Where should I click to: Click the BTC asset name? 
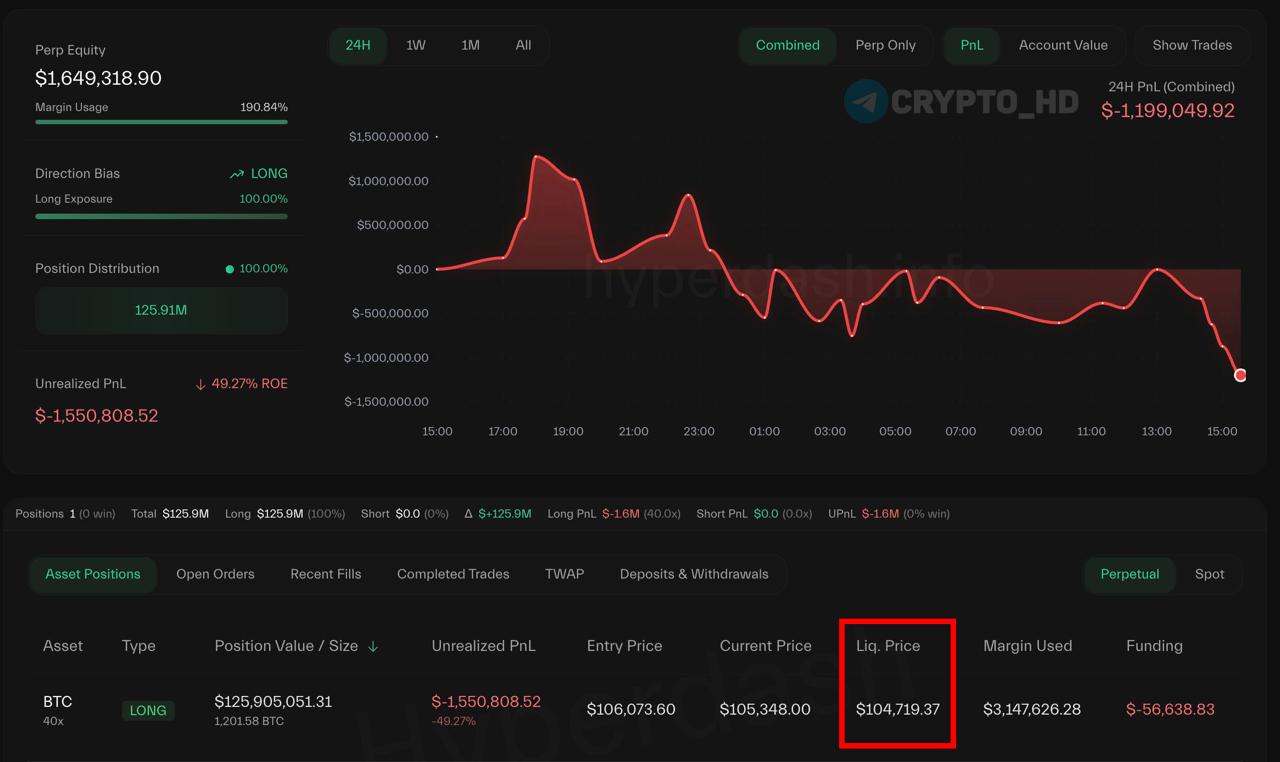tap(58, 701)
